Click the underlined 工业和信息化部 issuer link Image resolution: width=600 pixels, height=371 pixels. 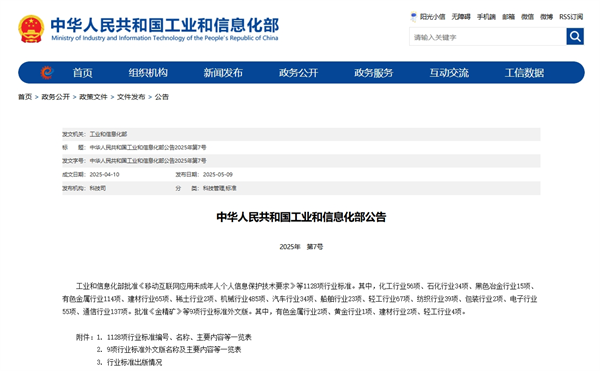point(108,134)
